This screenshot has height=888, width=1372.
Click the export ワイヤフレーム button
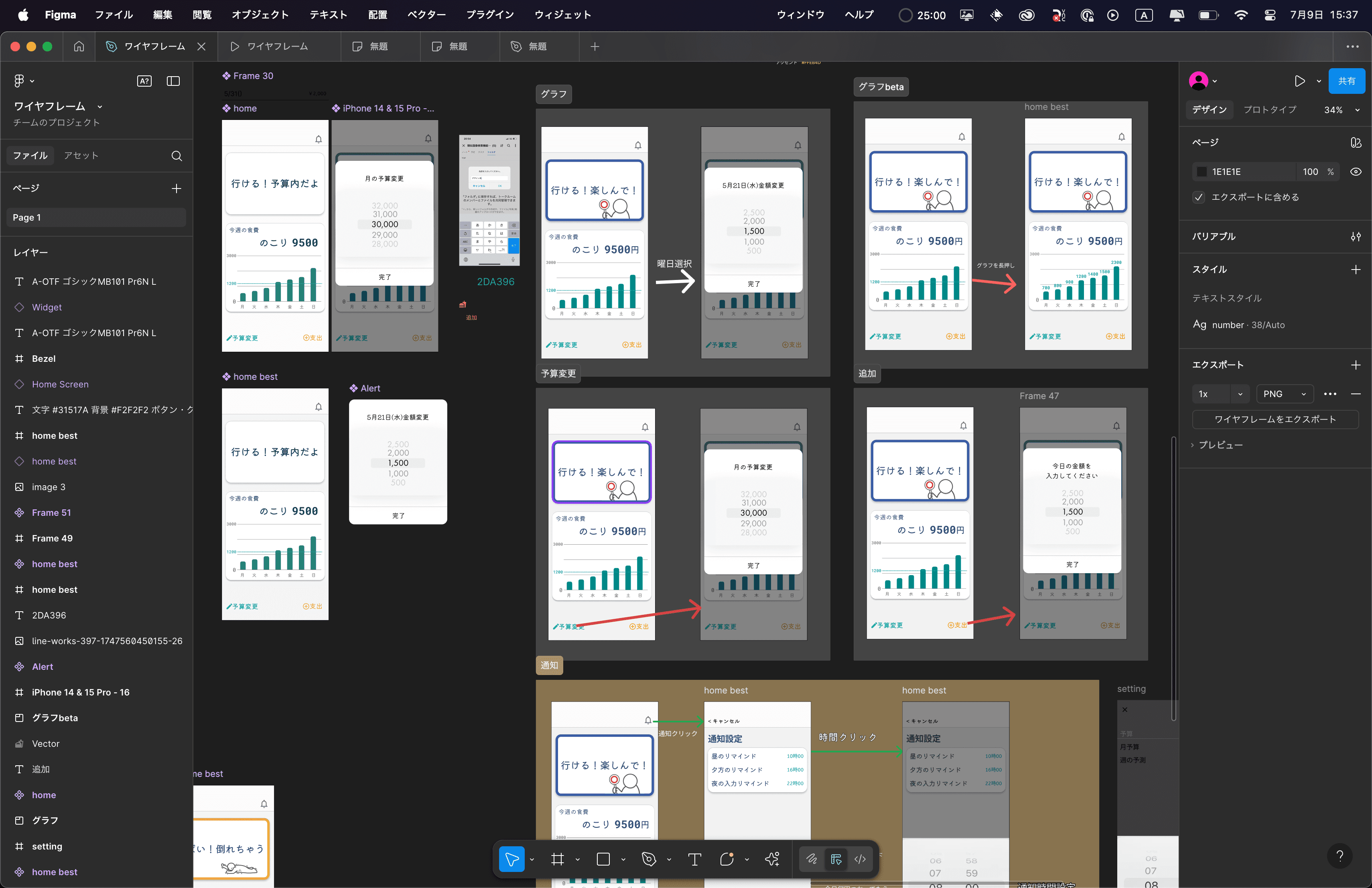[1275, 419]
